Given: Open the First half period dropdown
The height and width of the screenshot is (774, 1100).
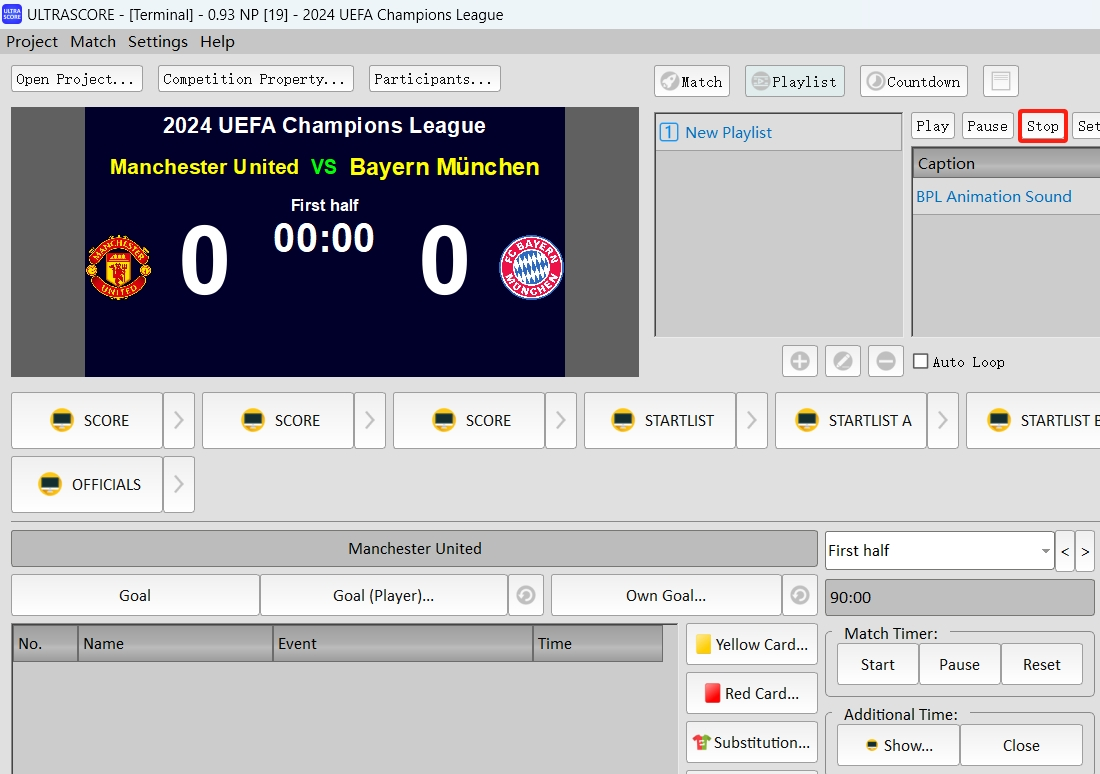Looking at the screenshot, I should coord(938,550).
